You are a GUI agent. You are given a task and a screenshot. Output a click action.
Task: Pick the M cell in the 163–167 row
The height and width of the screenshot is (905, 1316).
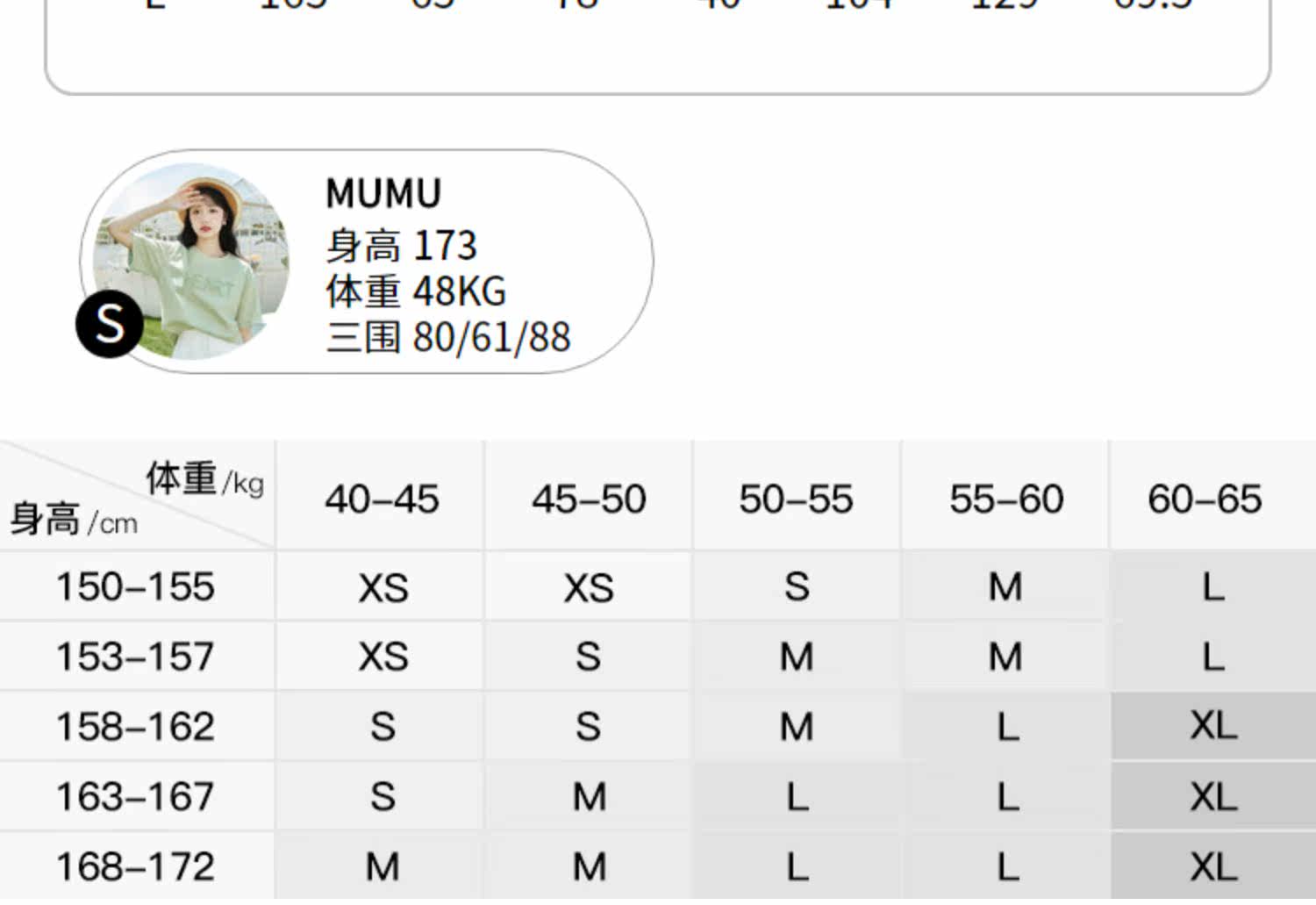click(589, 797)
